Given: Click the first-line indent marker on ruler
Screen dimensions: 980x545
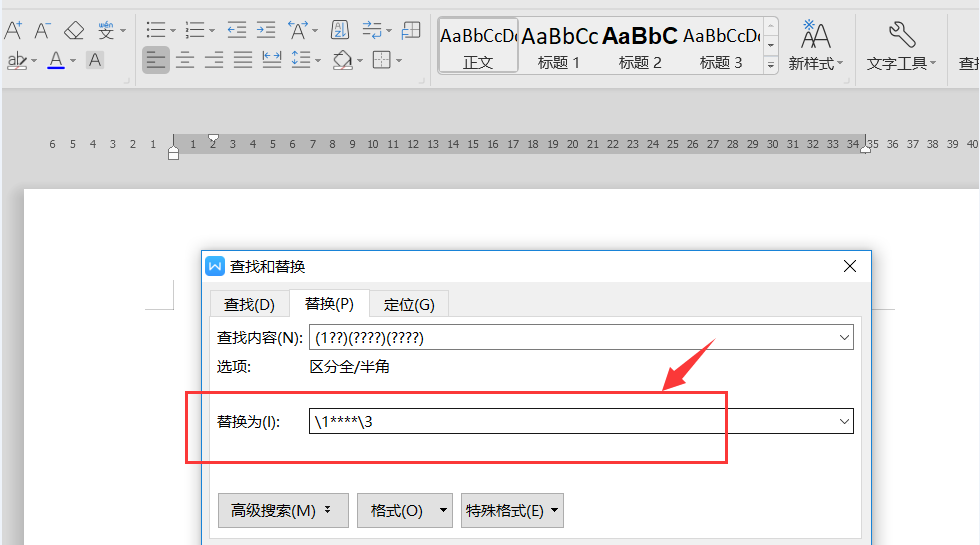Looking at the screenshot, I should point(213,139).
